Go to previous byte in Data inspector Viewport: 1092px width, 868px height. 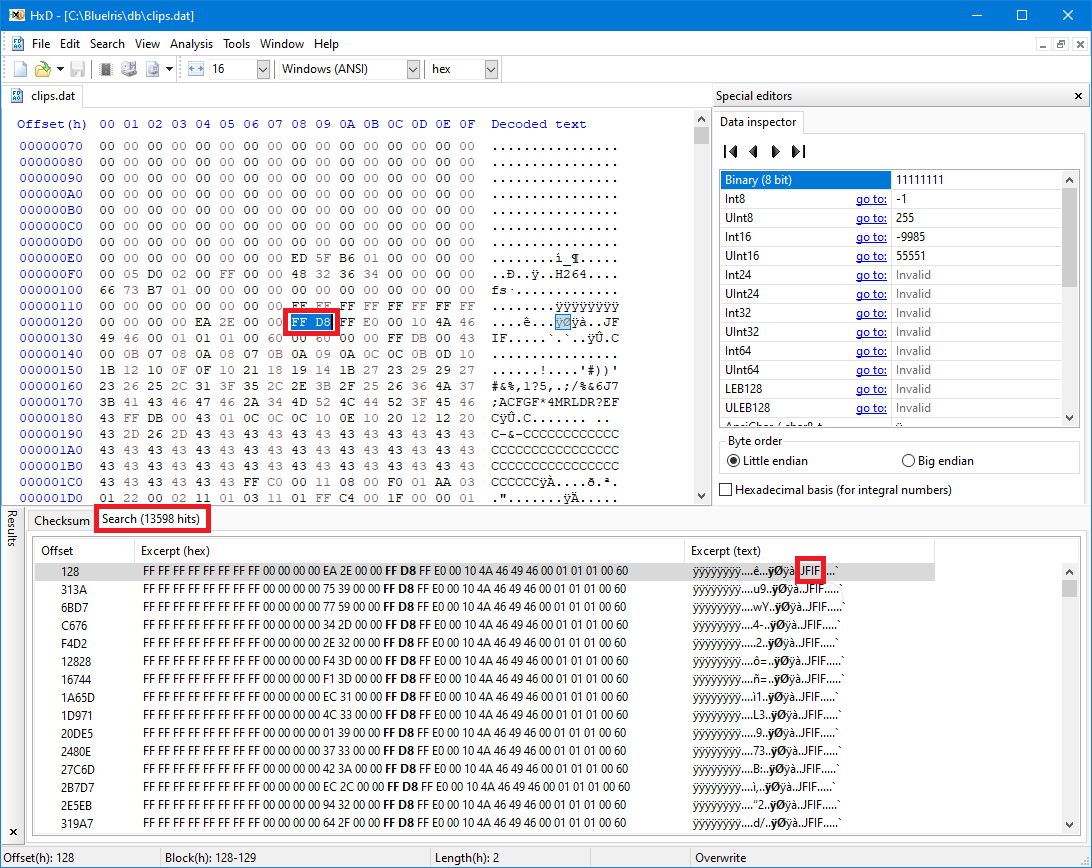[x=753, y=151]
